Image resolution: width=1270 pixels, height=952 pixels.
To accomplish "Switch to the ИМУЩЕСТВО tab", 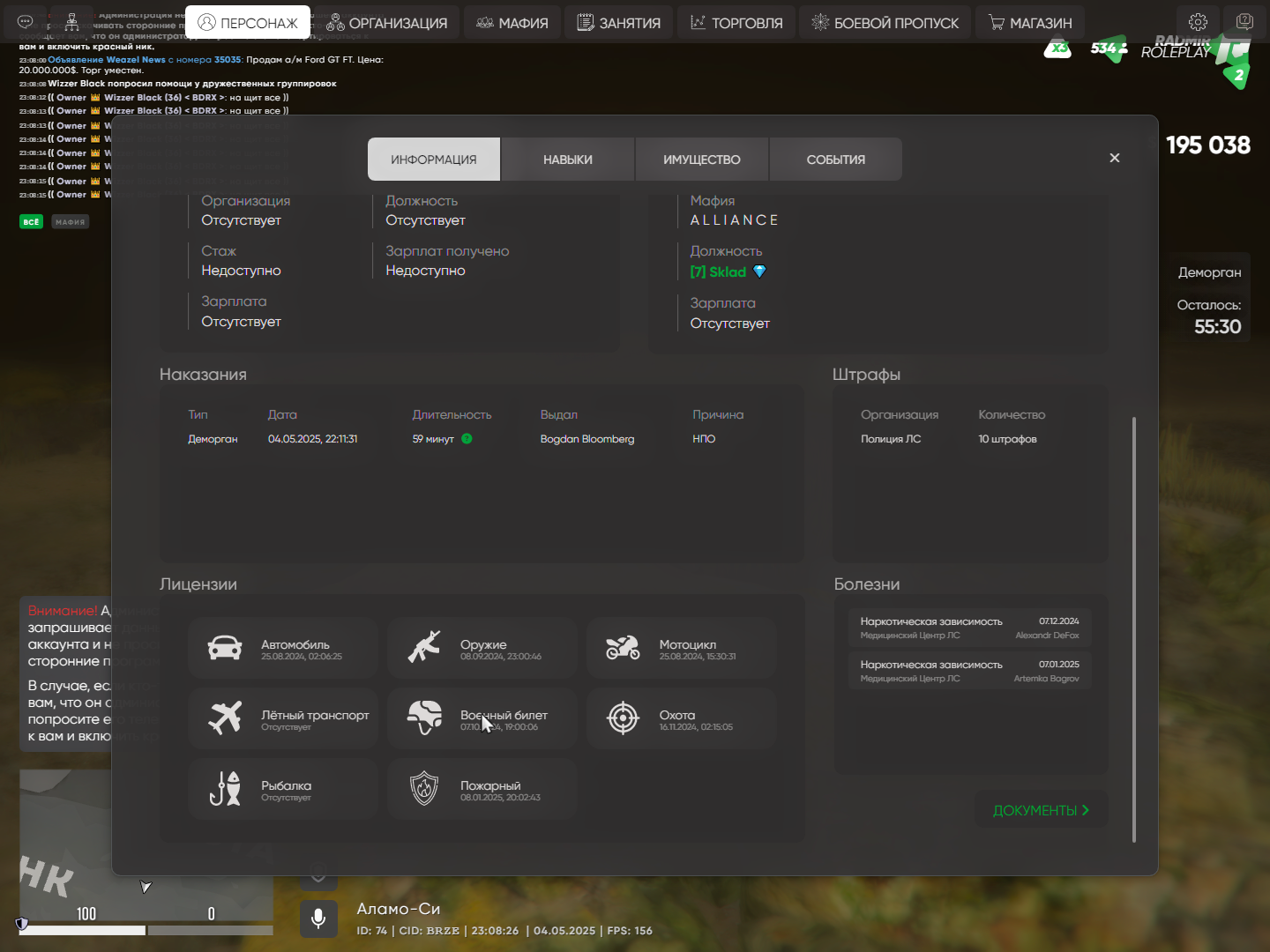I will click(702, 160).
